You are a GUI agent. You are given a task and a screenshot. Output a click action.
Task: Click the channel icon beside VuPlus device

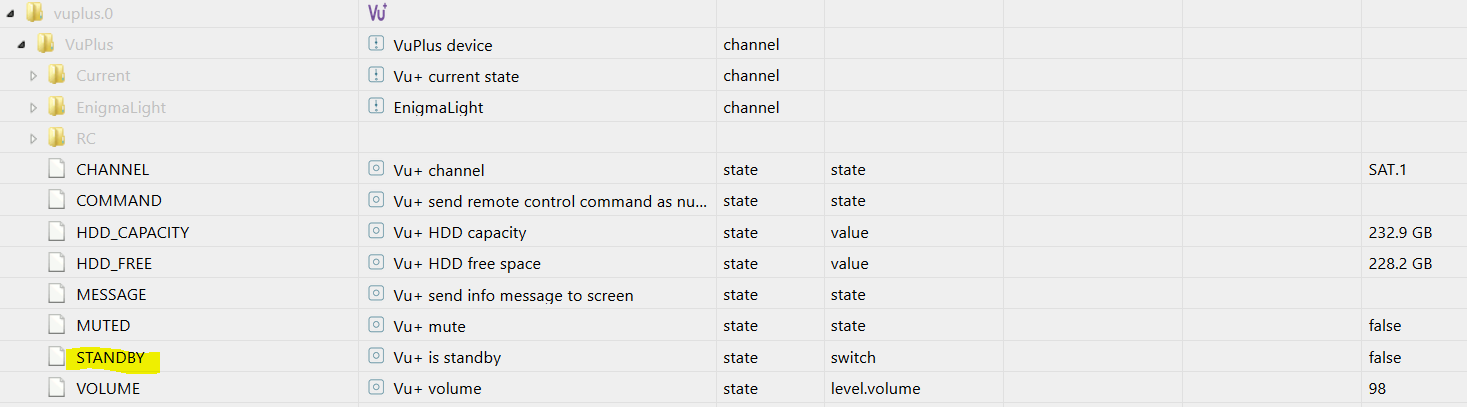pyautogui.click(x=376, y=44)
